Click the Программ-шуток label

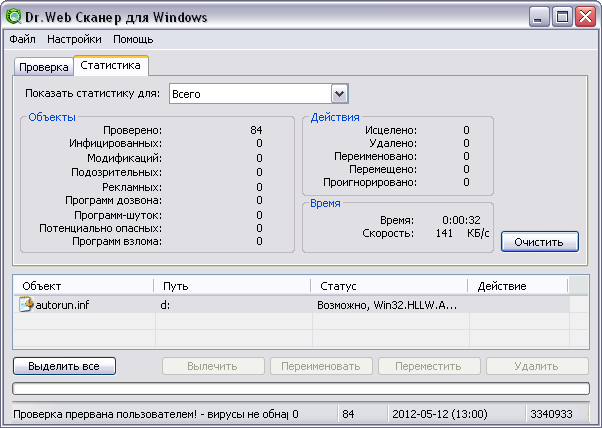pos(118,215)
